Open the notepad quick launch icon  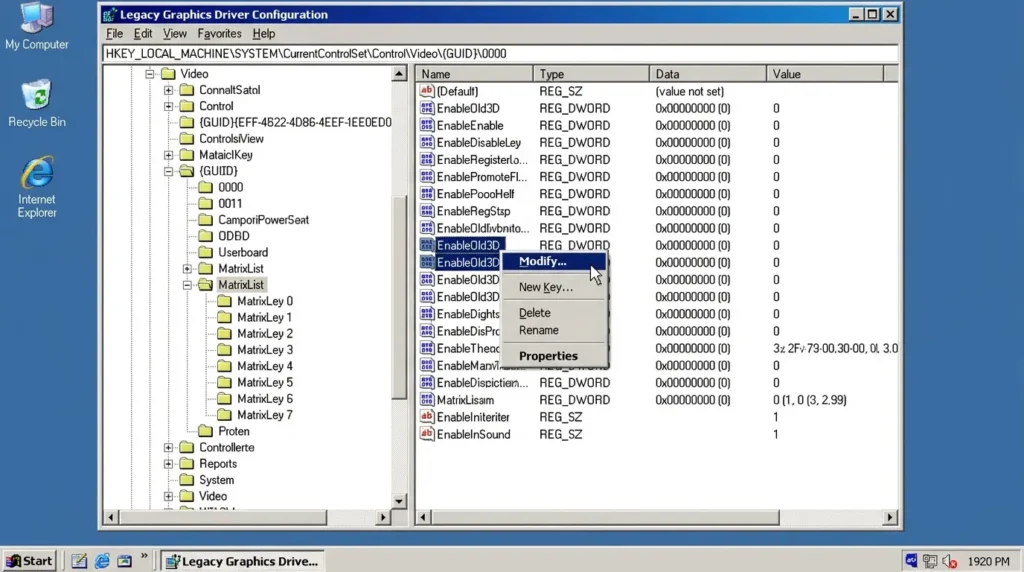pos(79,561)
